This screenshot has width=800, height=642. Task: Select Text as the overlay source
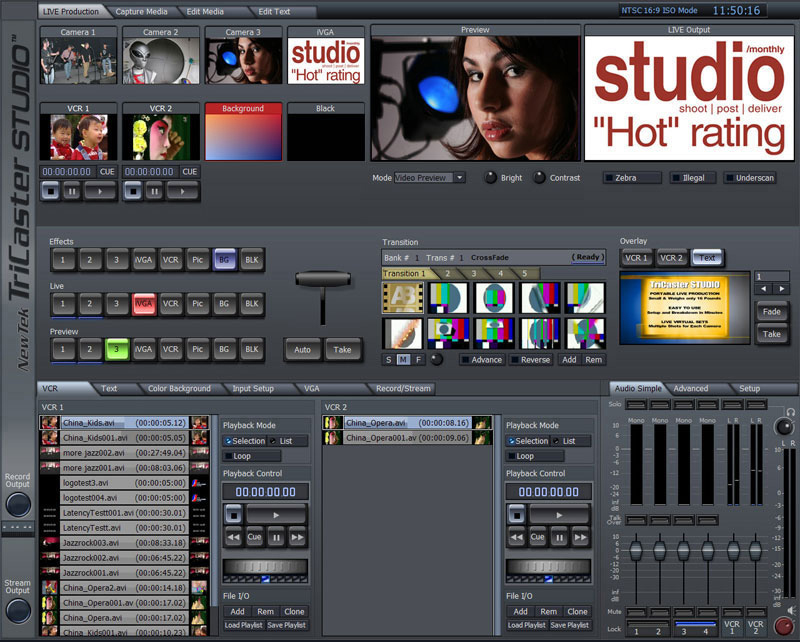tap(707, 258)
